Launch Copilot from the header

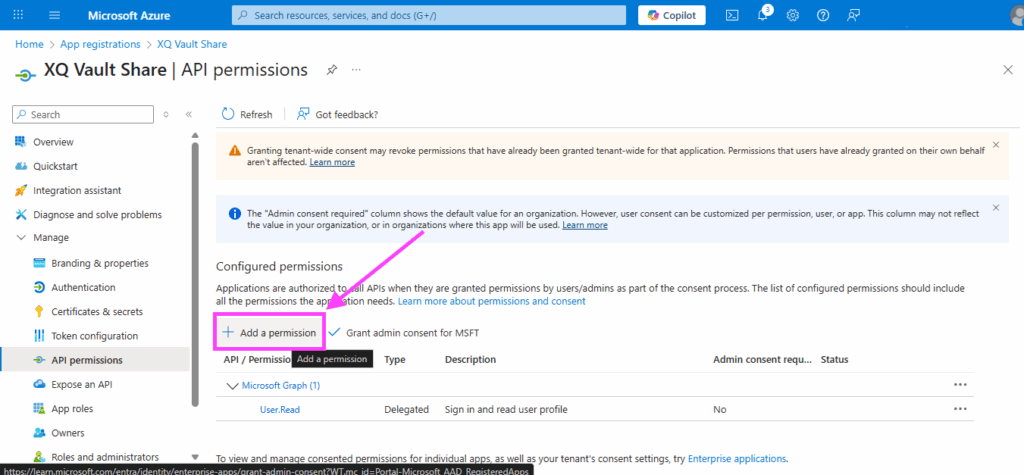pyautogui.click(x=672, y=15)
